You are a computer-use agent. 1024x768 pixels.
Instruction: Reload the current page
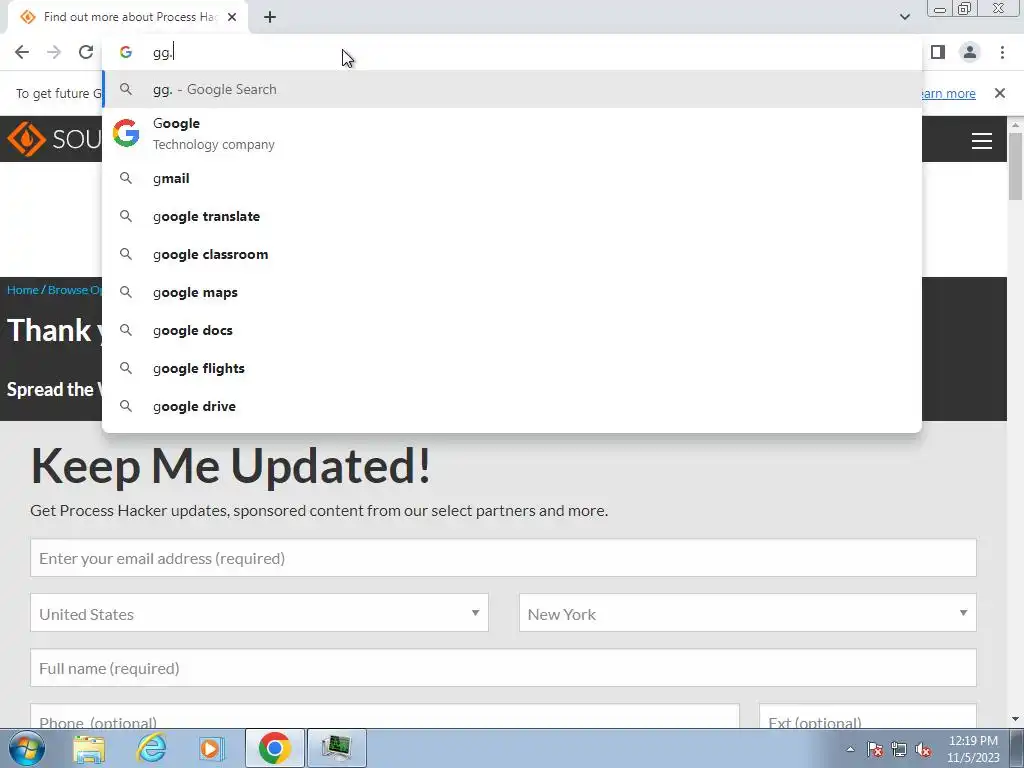tap(86, 52)
